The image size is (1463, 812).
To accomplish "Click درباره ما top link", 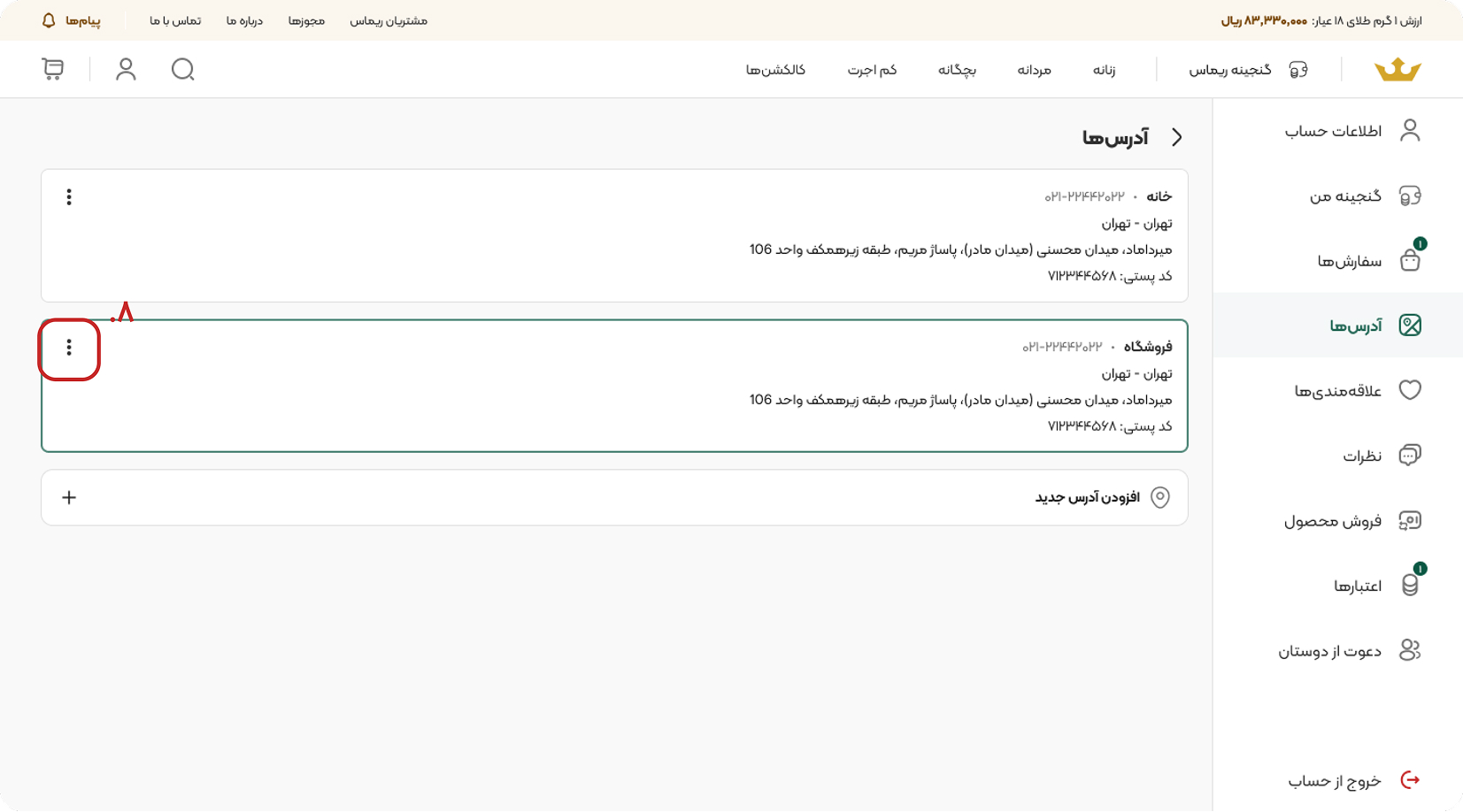I will 244,20.
